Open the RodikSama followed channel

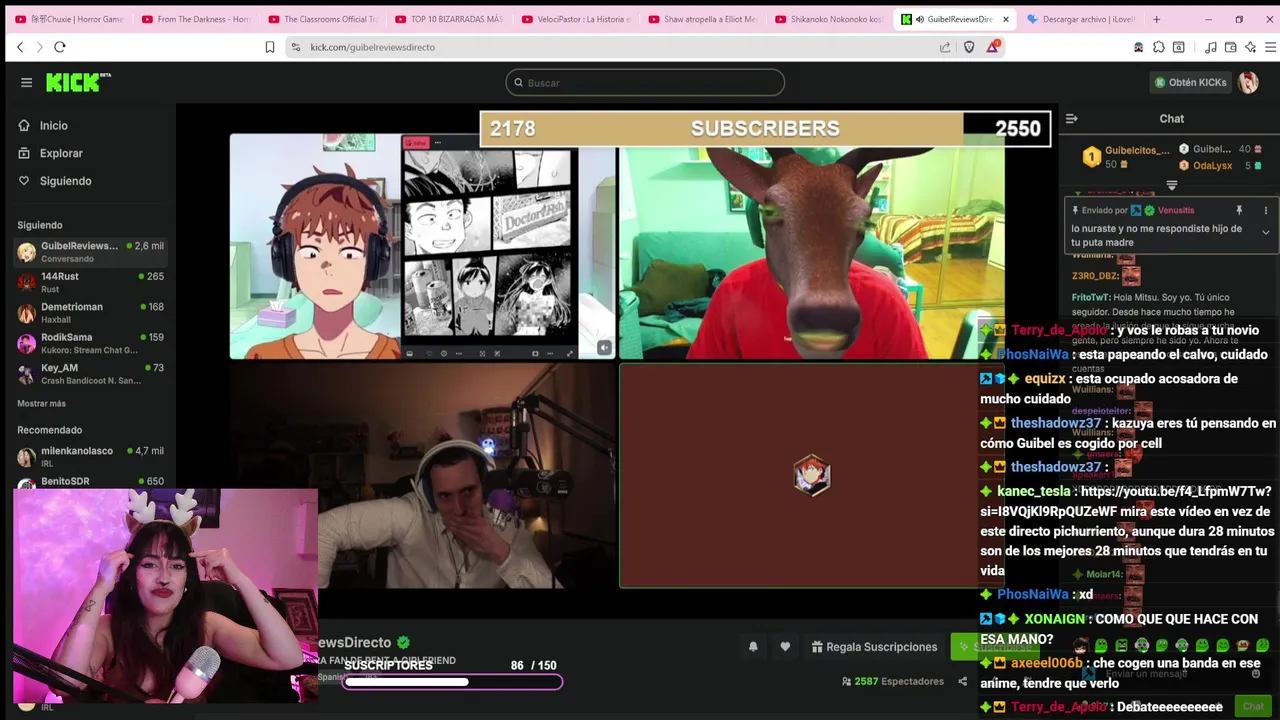[x=90, y=343]
